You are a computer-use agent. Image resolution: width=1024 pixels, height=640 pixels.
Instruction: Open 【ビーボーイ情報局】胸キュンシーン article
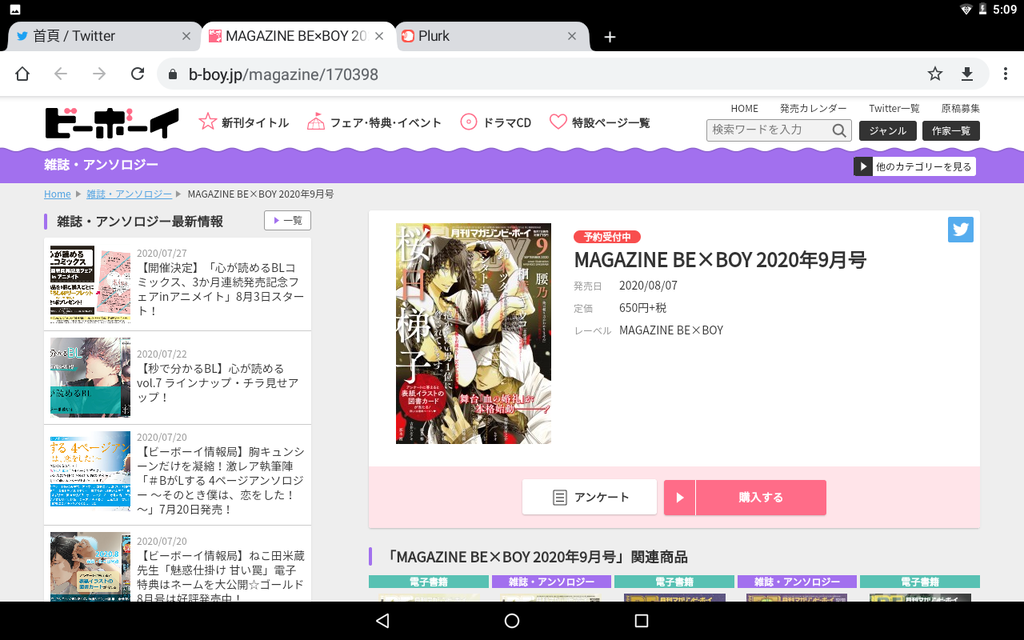(x=221, y=481)
